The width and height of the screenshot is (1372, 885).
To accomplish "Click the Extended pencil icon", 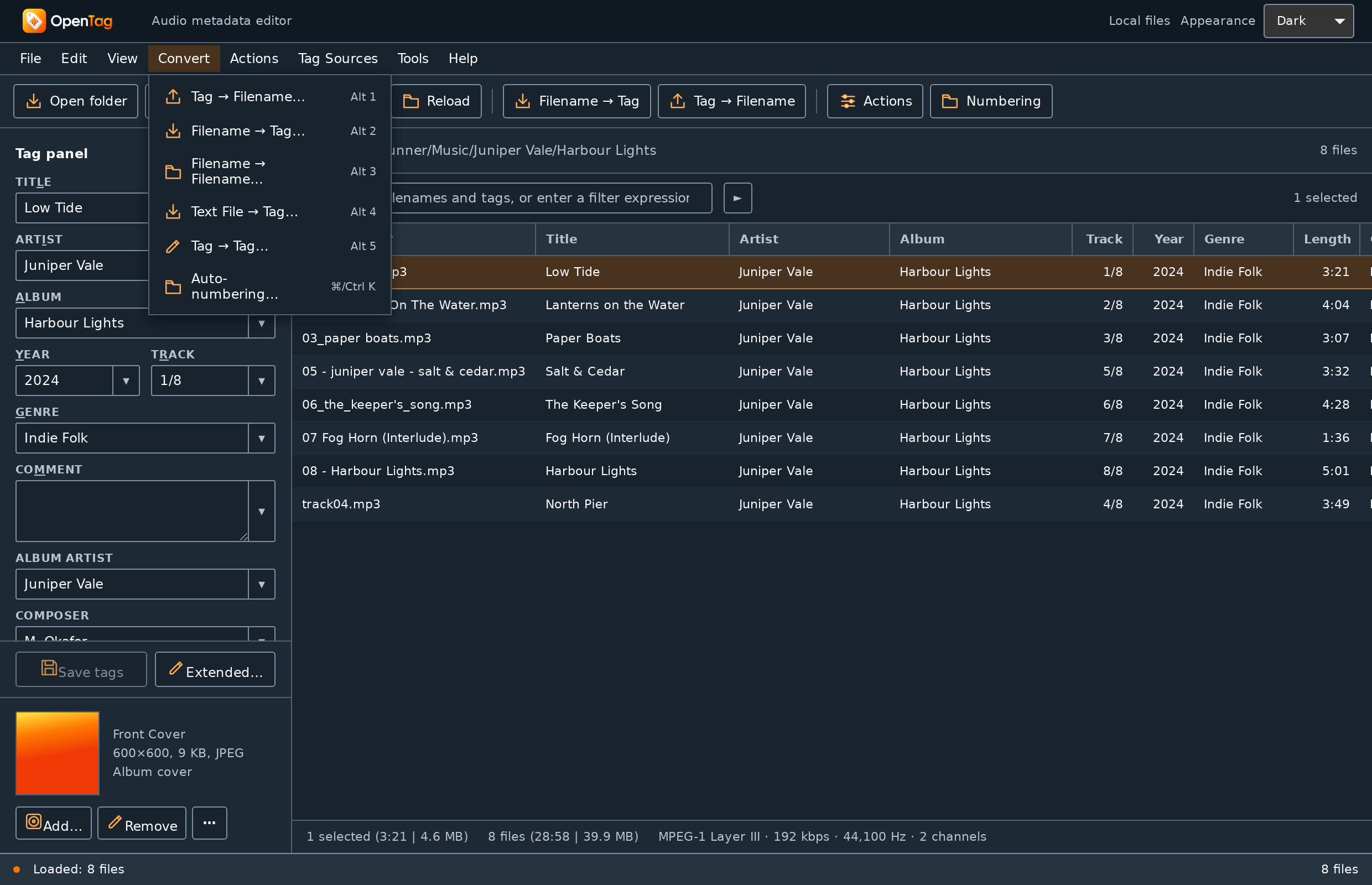I will tap(175, 668).
